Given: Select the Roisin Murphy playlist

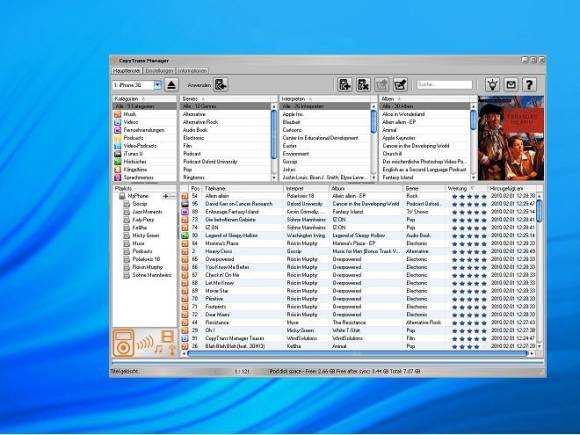Looking at the screenshot, I should (x=147, y=267).
